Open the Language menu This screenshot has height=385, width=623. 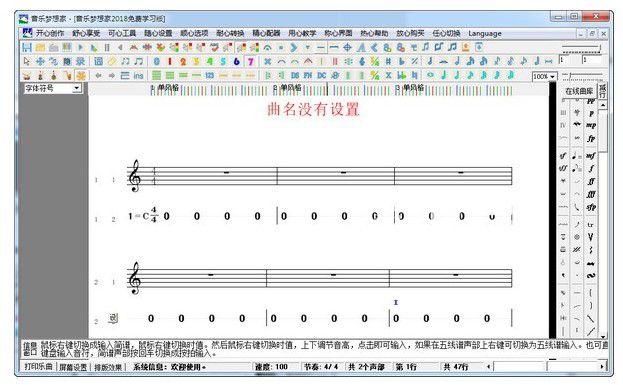484,33
